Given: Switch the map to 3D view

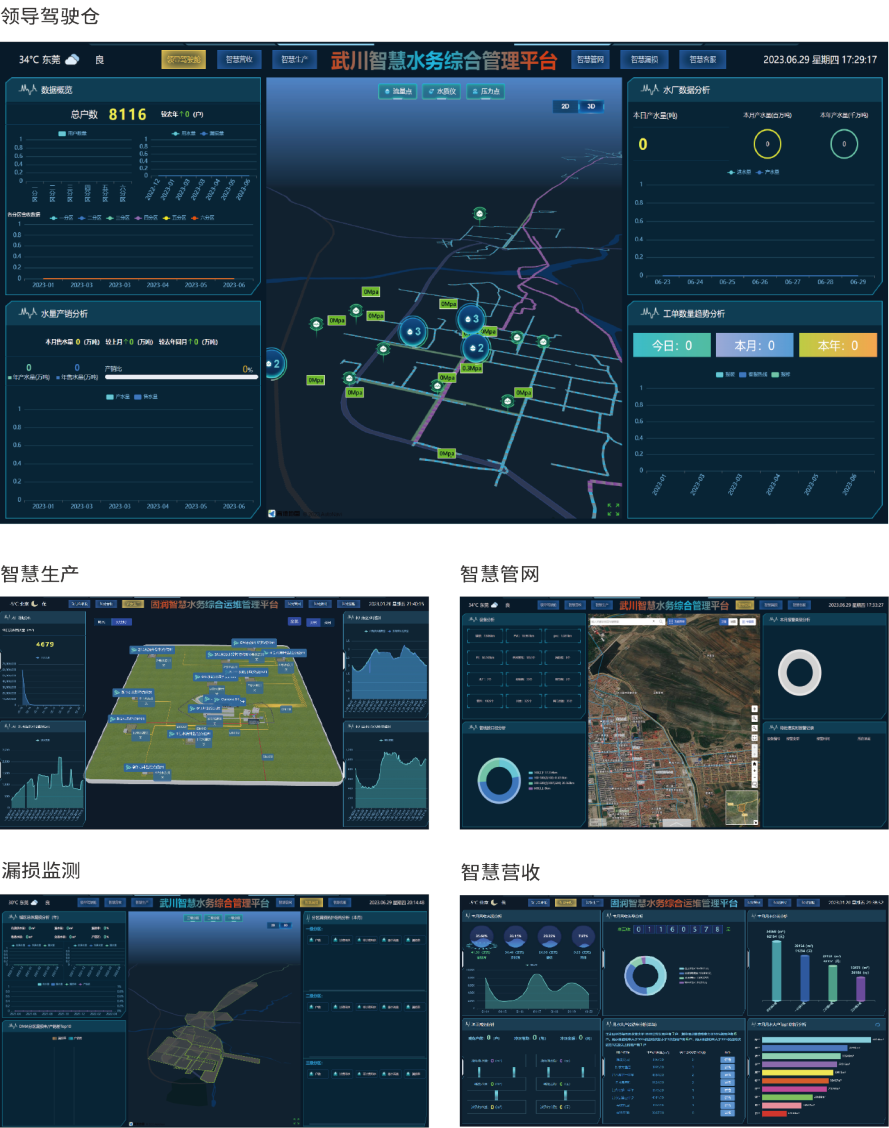Looking at the screenshot, I should [x=591, y=106].
